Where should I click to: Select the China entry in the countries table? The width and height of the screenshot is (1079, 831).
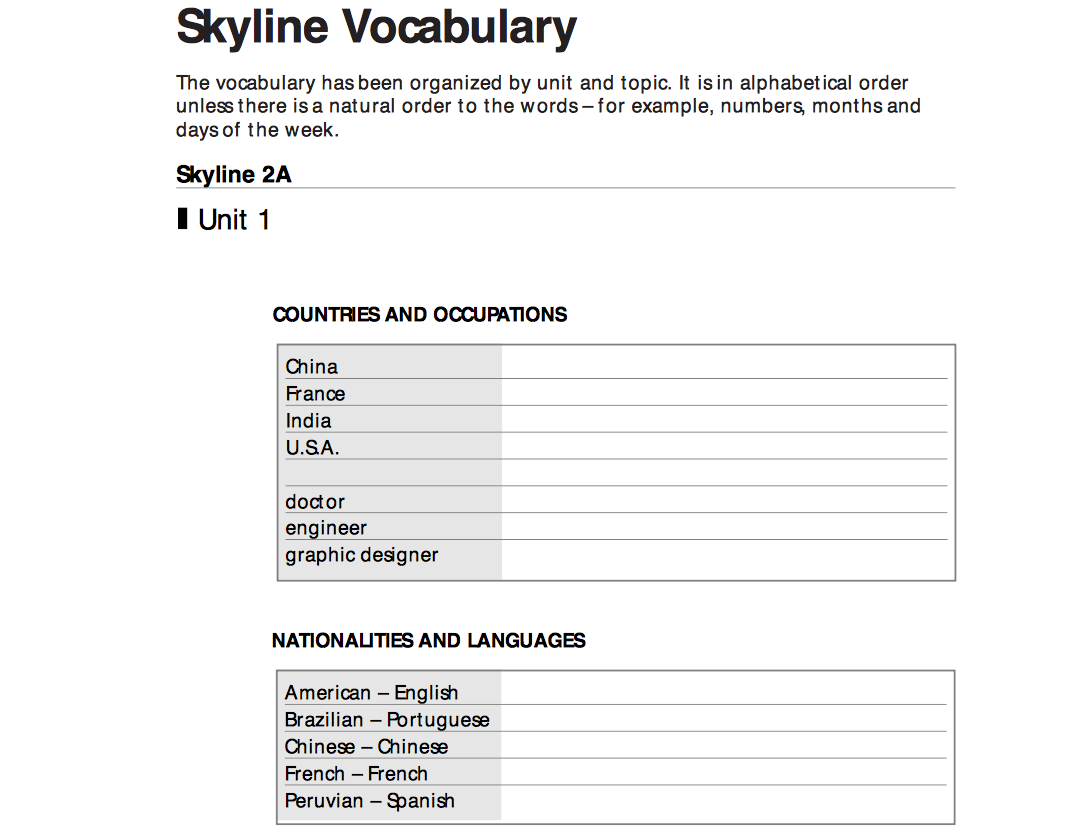pos(310,367)
